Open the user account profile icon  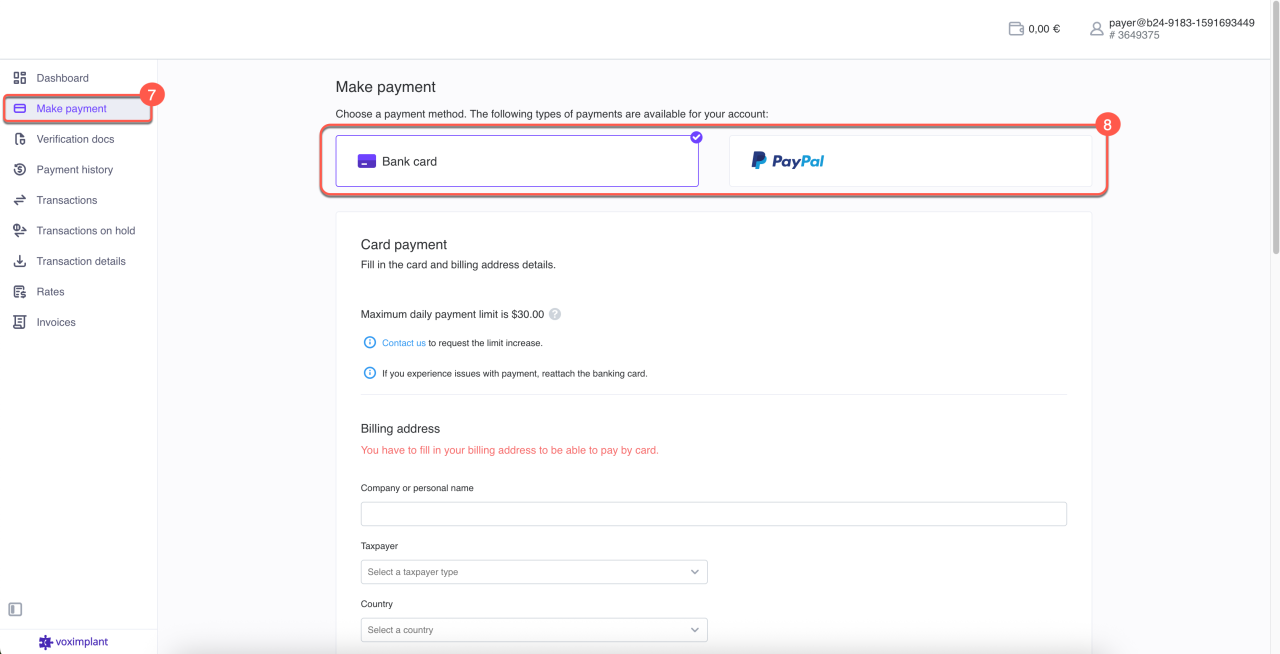(1096, 29)
